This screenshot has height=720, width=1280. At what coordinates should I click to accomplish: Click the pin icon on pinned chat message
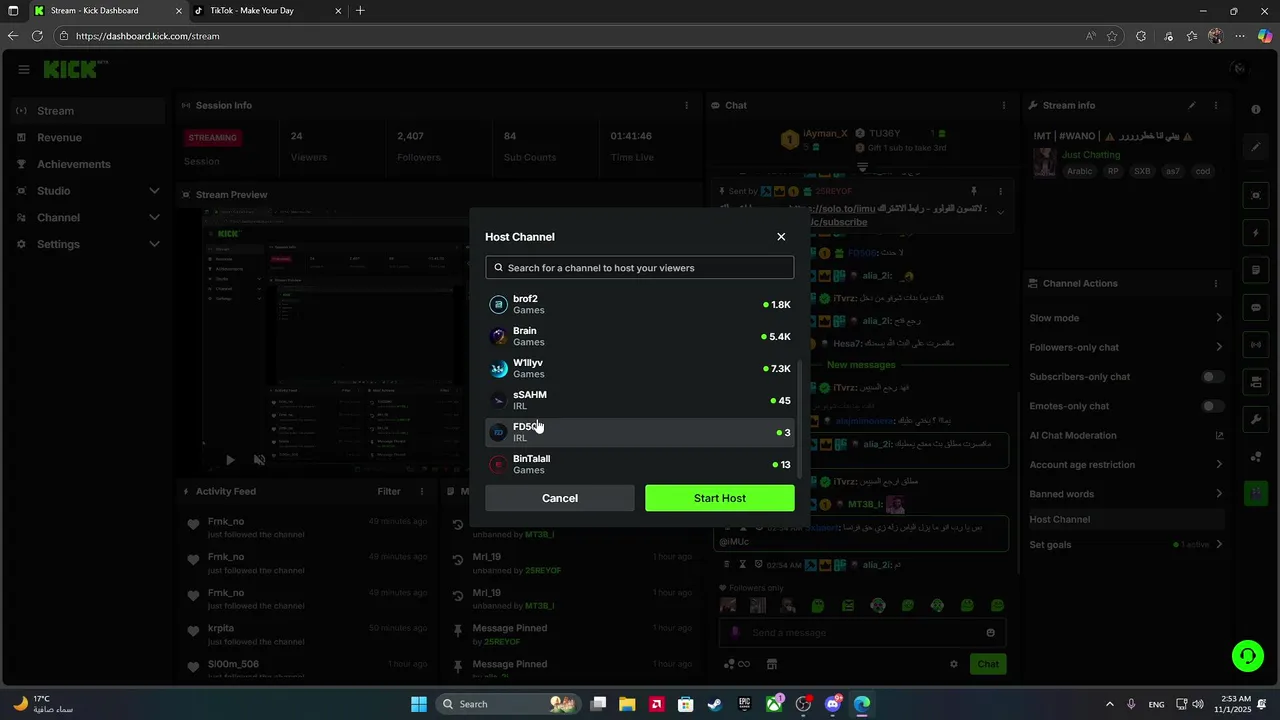coord(973,191)
